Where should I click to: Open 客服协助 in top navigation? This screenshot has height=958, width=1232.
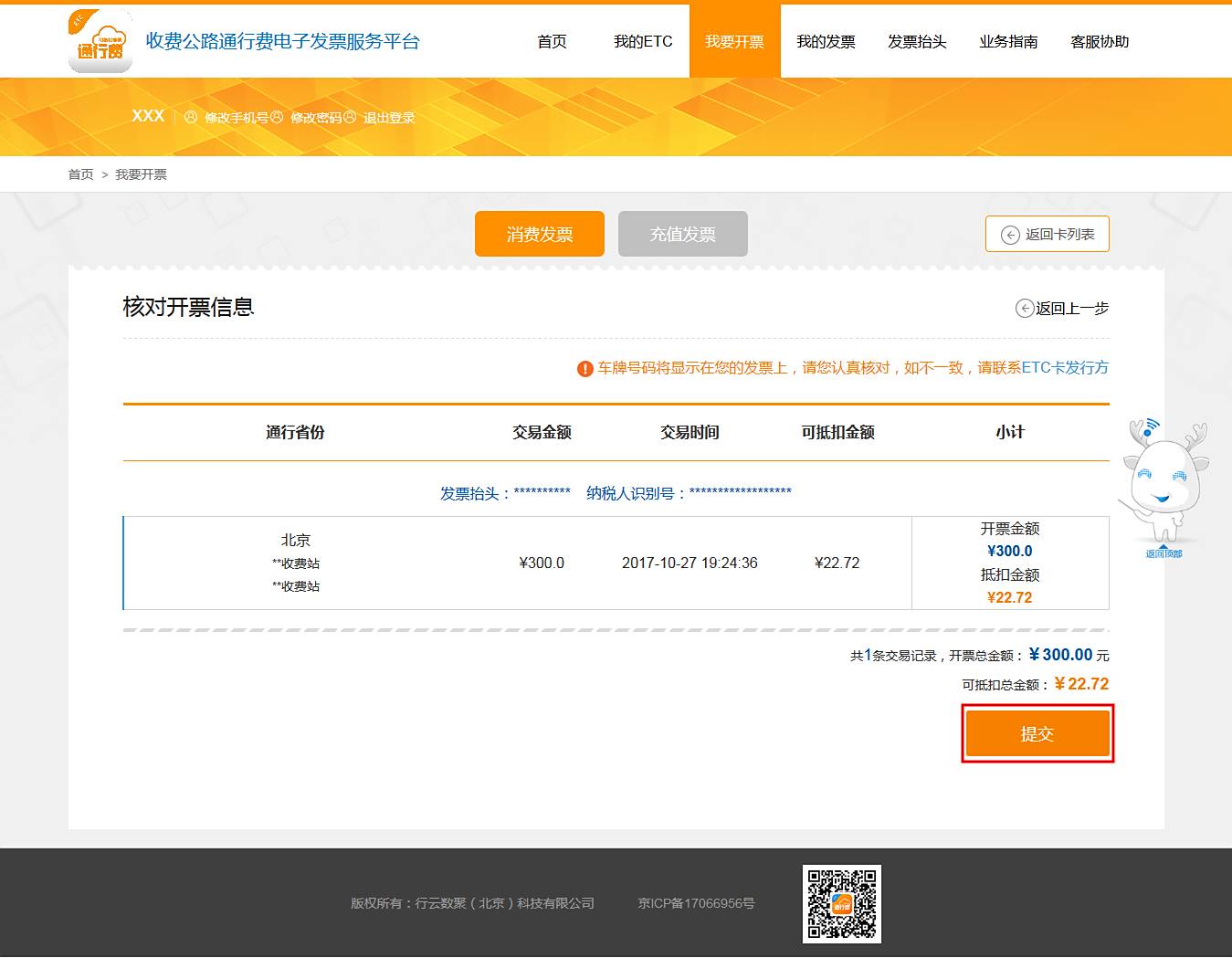pos(1100,42)
